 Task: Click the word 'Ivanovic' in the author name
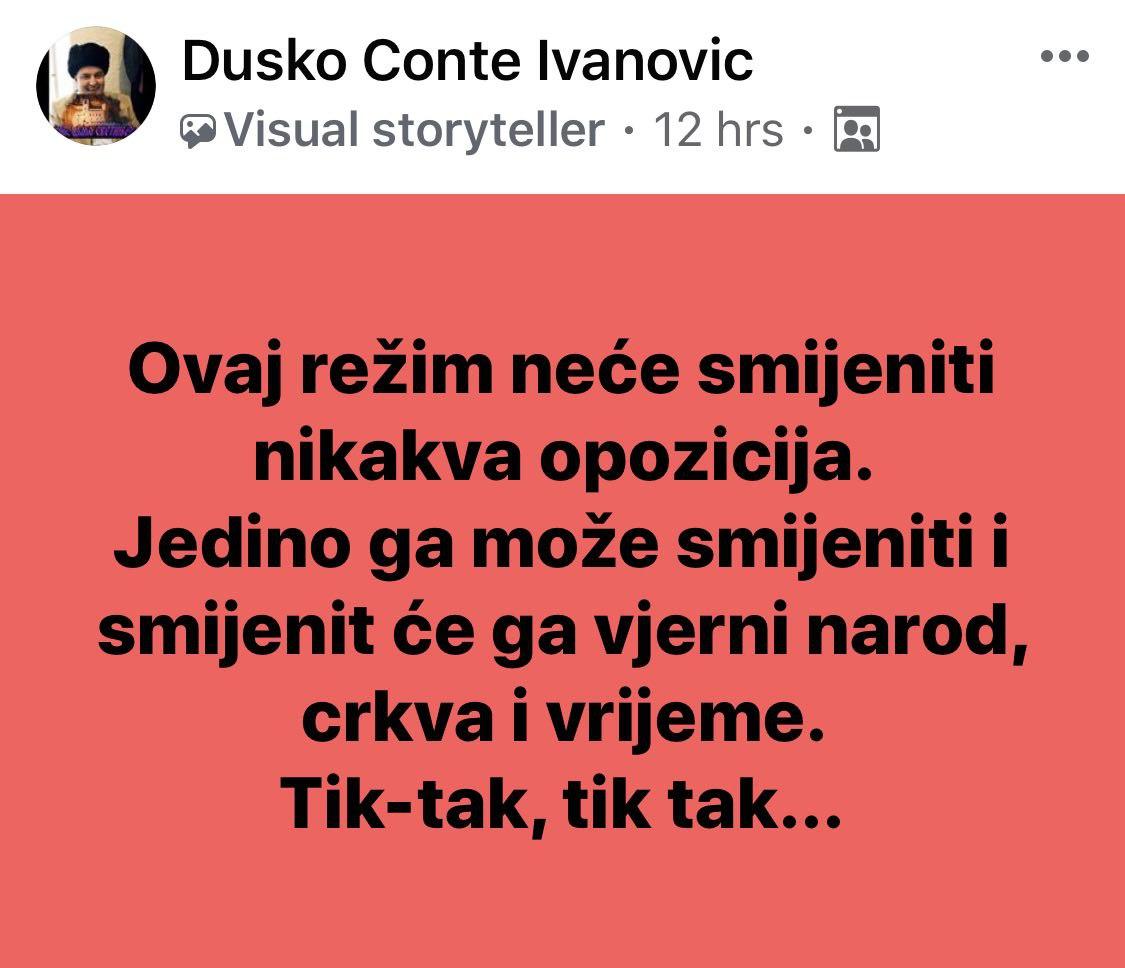click(645, 60)
